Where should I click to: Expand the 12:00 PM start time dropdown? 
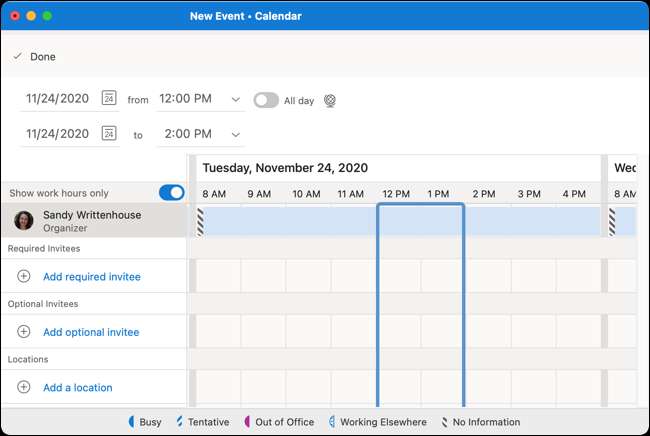coord(236,99)
